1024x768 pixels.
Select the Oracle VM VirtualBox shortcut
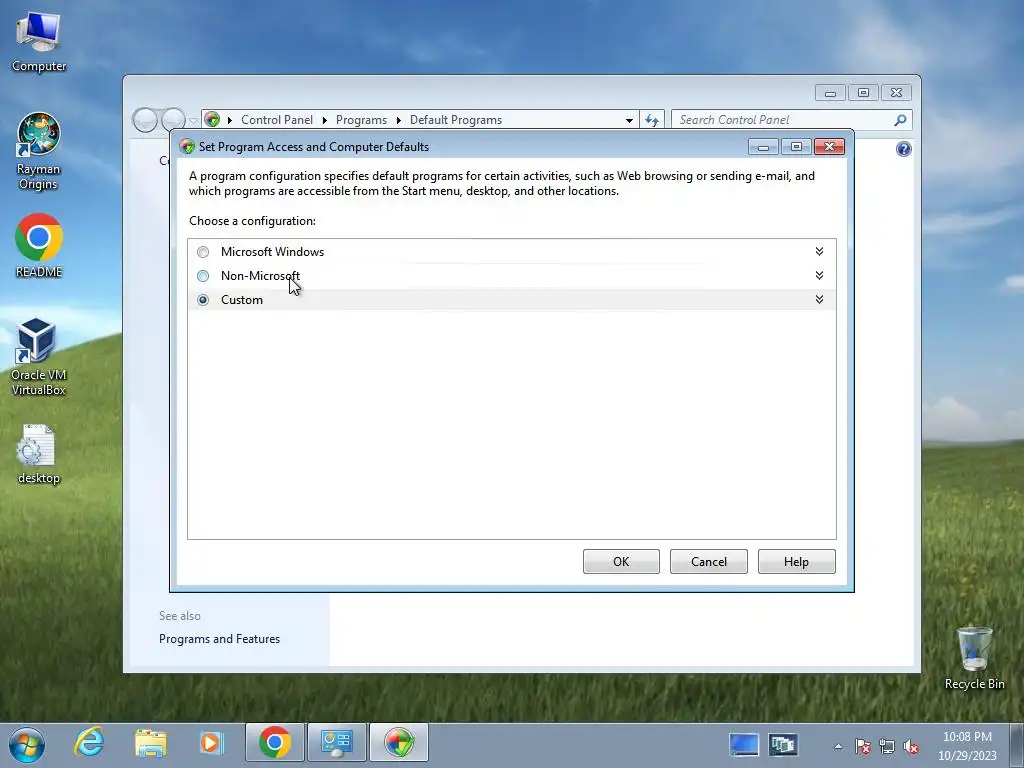[39, 357]
